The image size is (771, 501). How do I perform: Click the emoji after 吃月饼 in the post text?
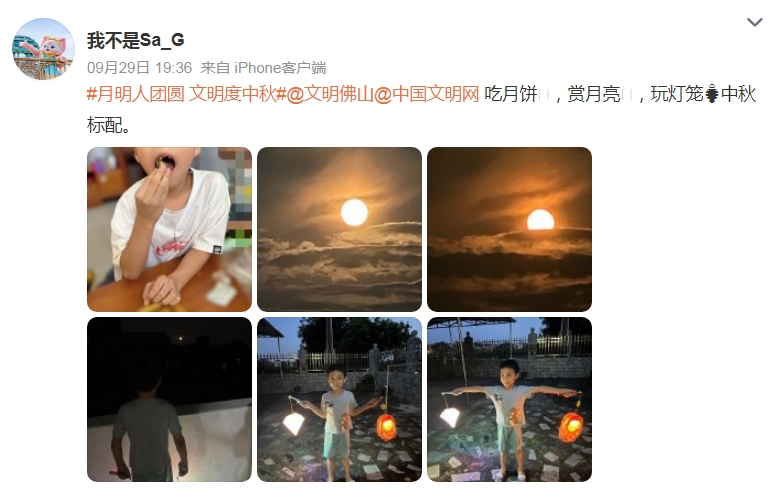544,94
